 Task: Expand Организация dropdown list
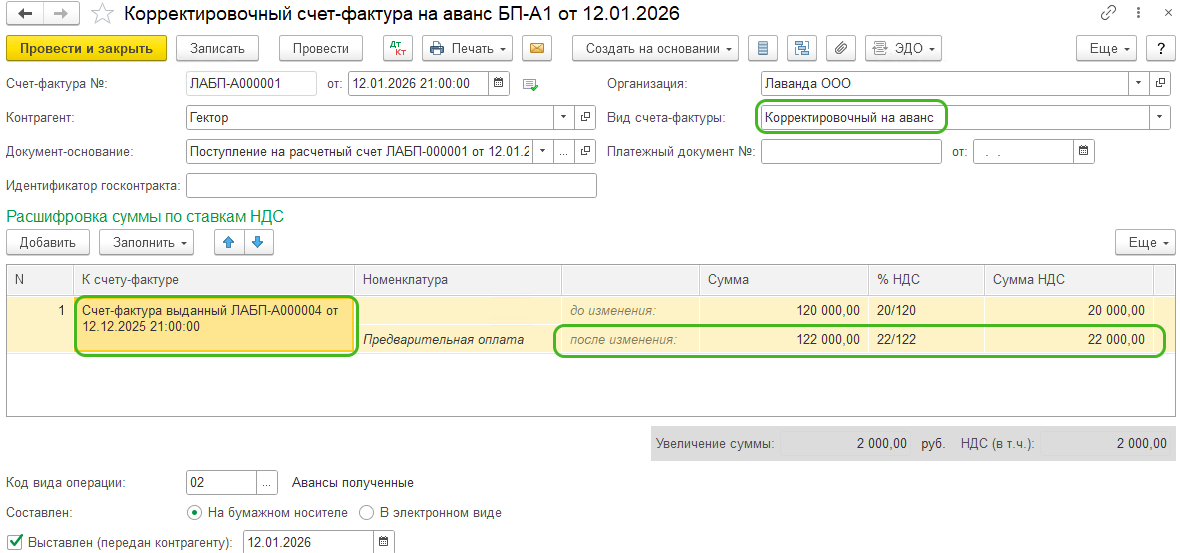pyautogui.click(x=1139, y=84)
